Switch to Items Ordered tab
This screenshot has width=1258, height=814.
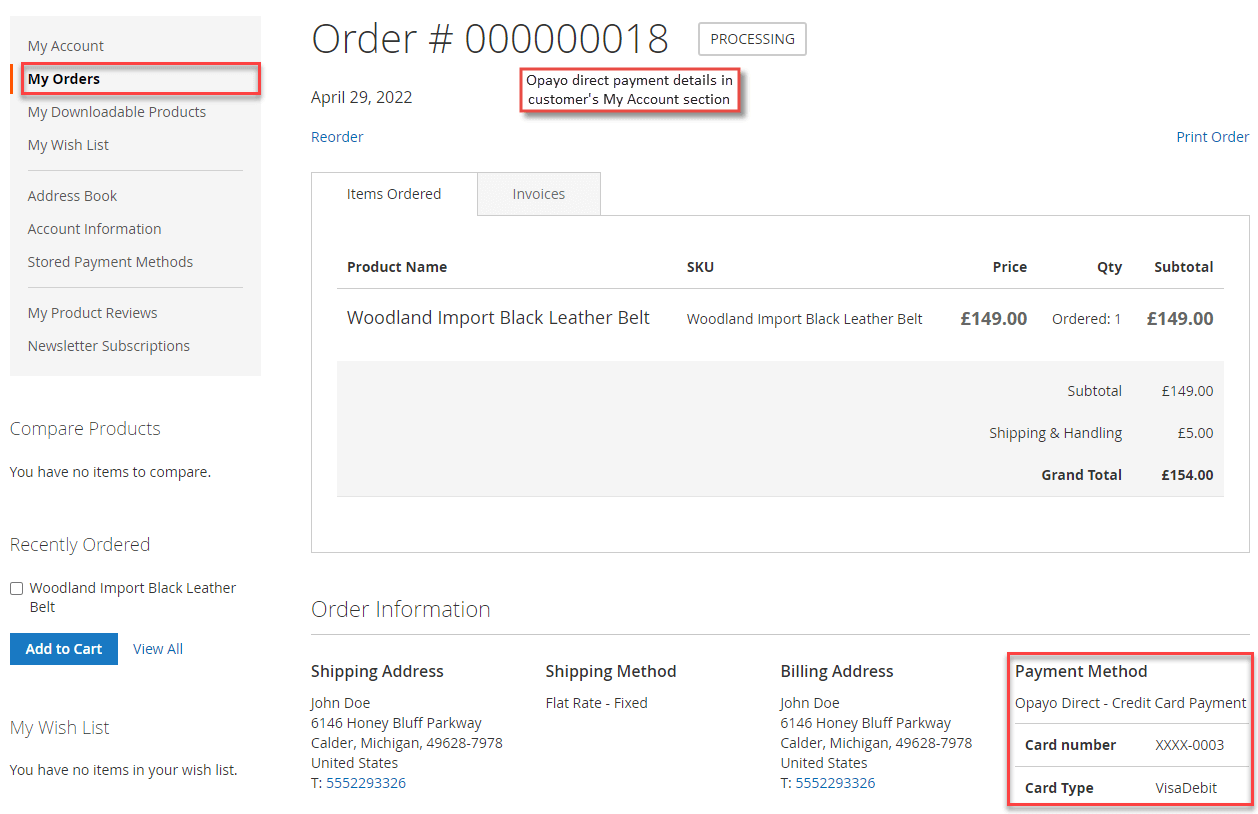394,194
